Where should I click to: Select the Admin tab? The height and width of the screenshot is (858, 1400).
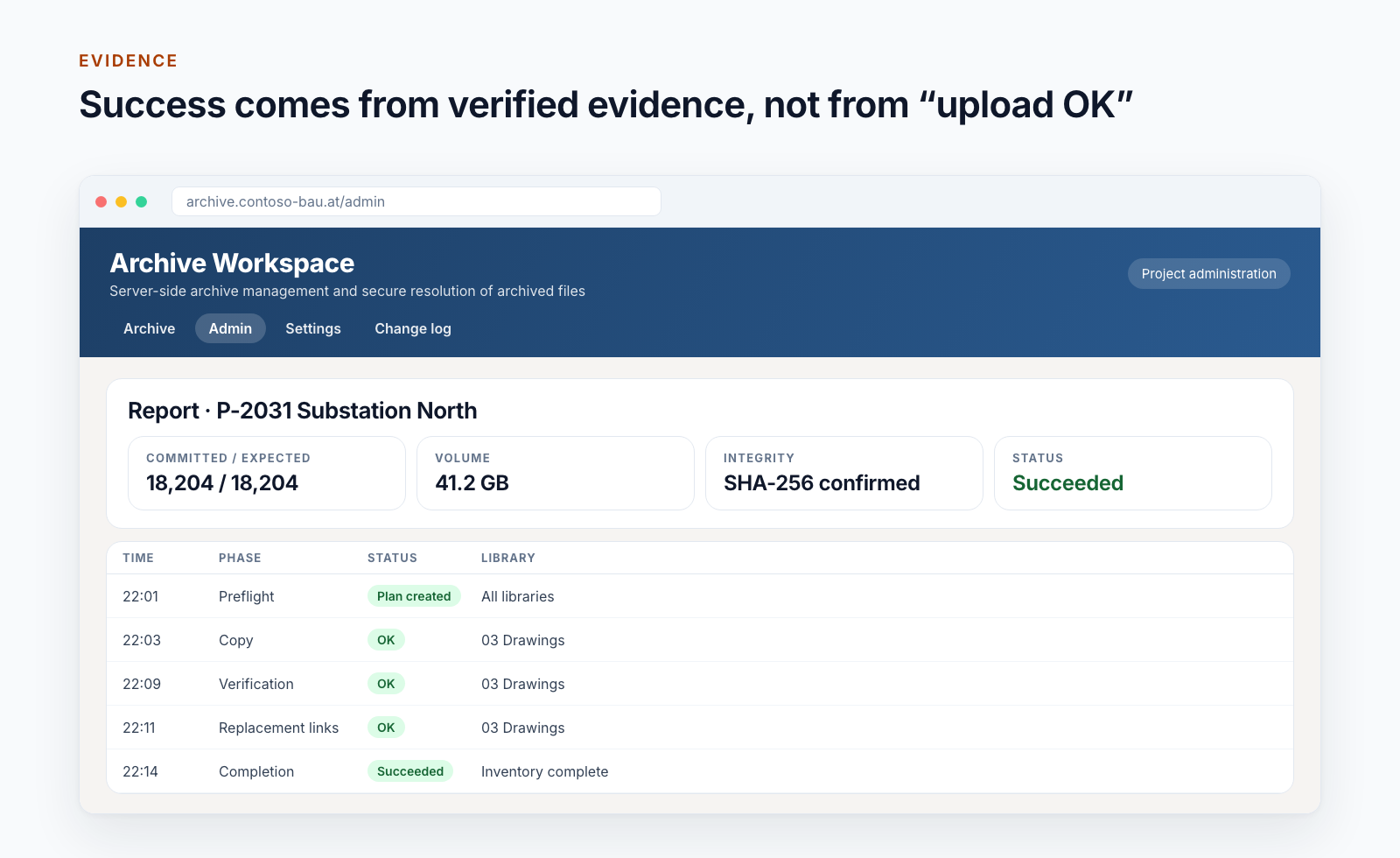230,328
